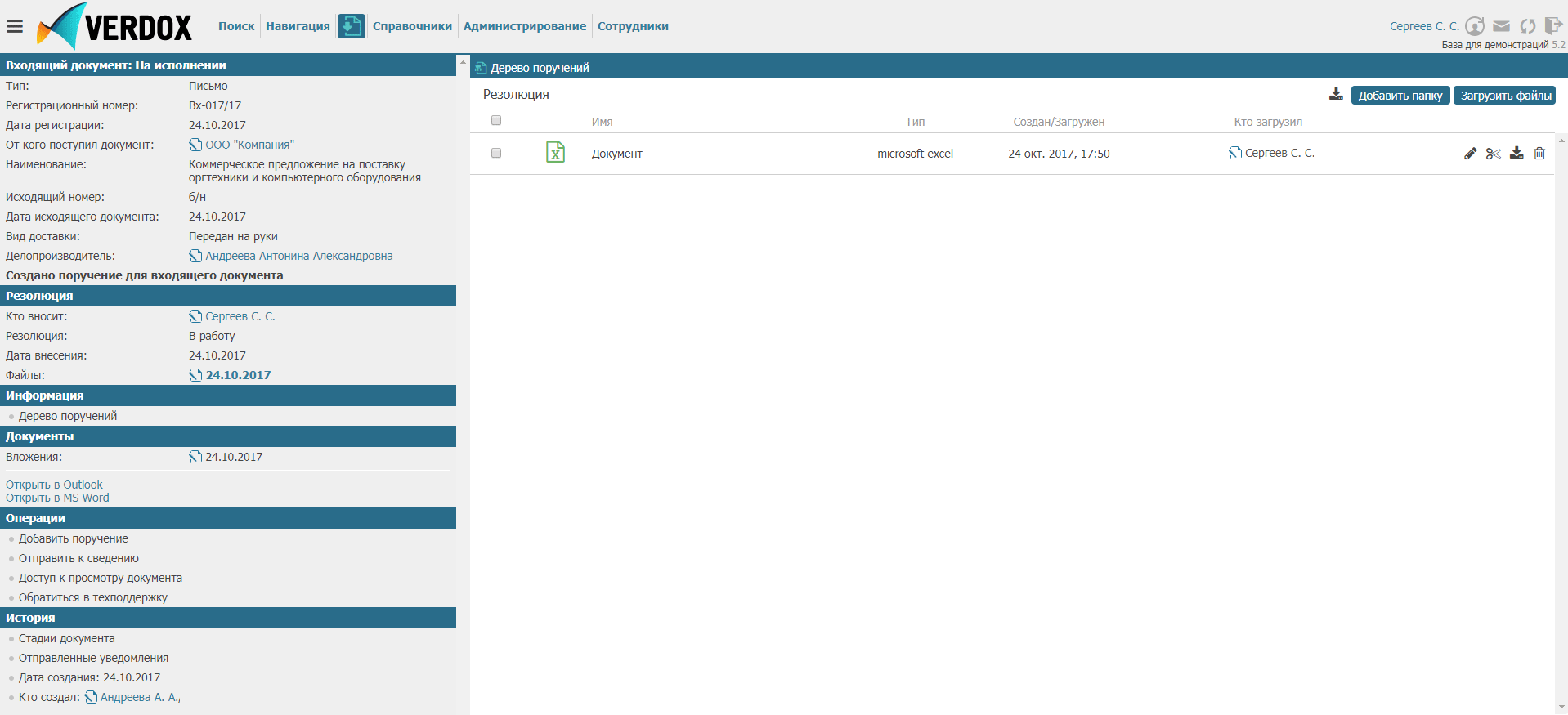Click the Документ file name
Screen dimensions: 1568x715
pyautogui.click(x=617, y=154)
